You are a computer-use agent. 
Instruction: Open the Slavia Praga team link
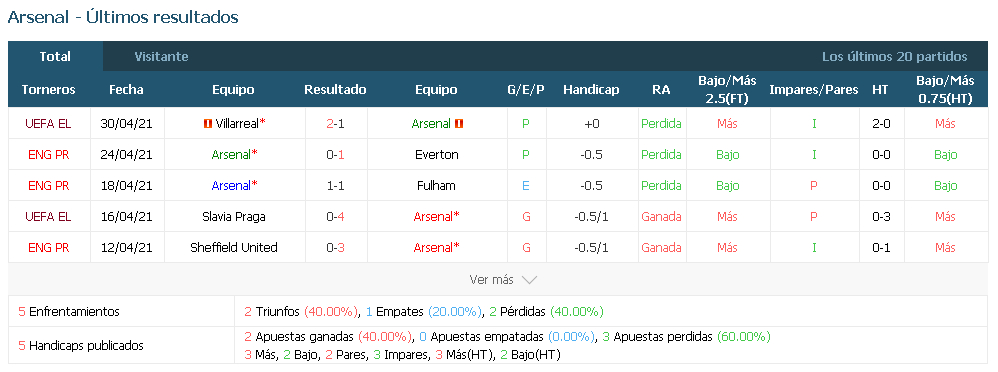click(x=232, y=217)
